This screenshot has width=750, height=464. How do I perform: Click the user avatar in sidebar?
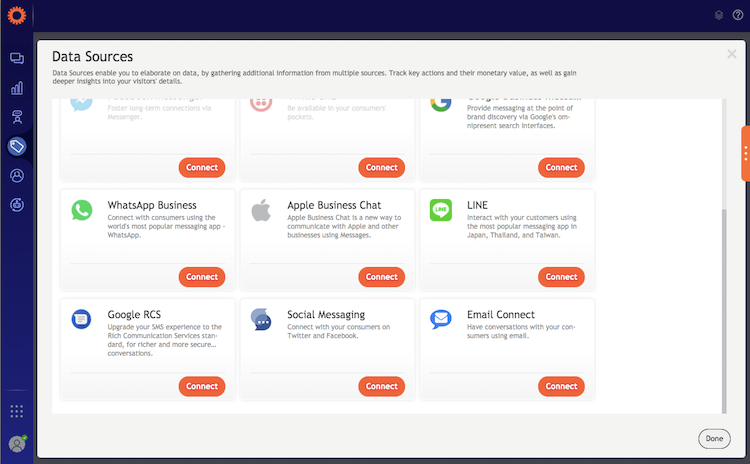(17, 444)
